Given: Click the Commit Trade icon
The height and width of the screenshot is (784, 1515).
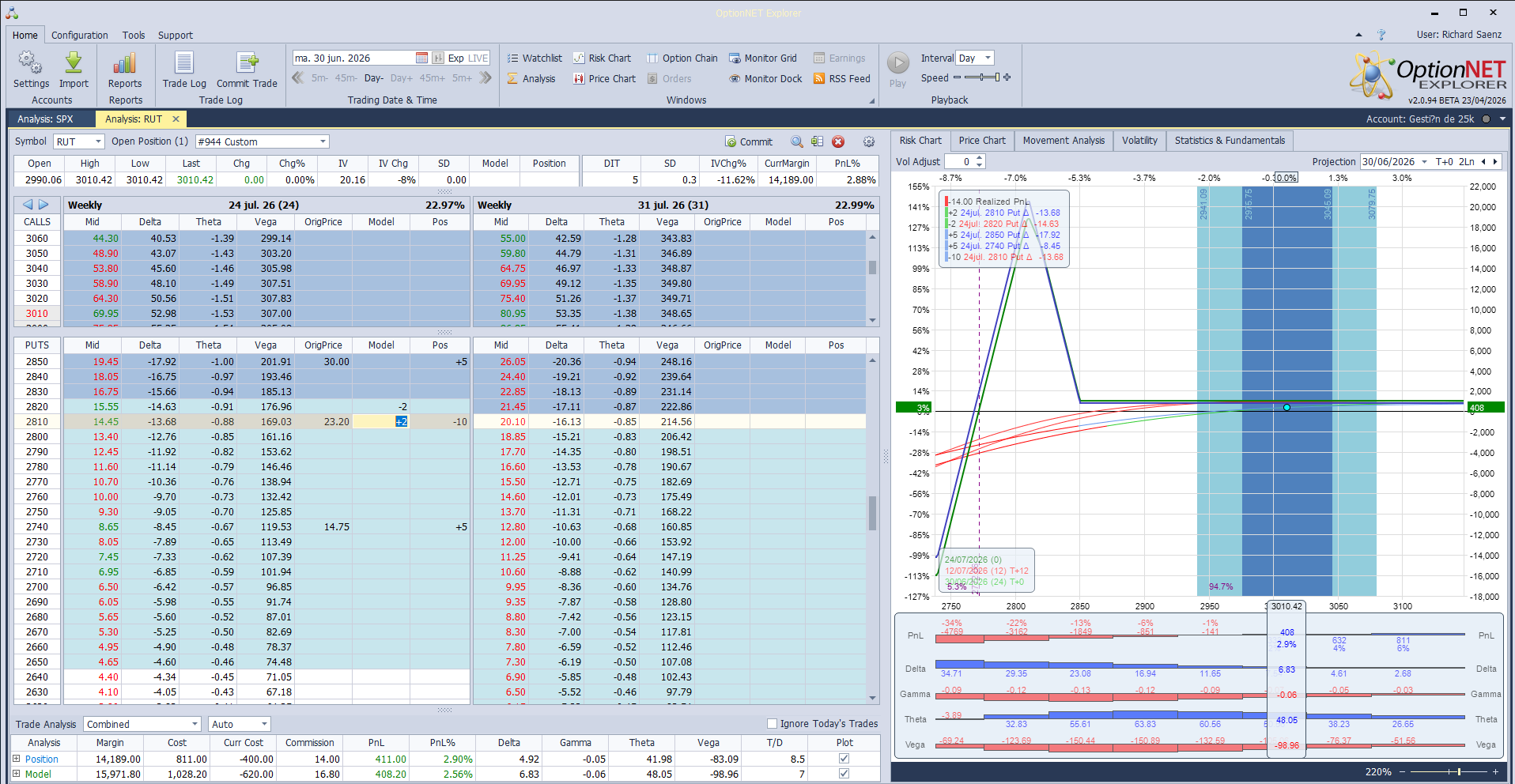Looking at the screenshot, I should click(x=247, y=63).
